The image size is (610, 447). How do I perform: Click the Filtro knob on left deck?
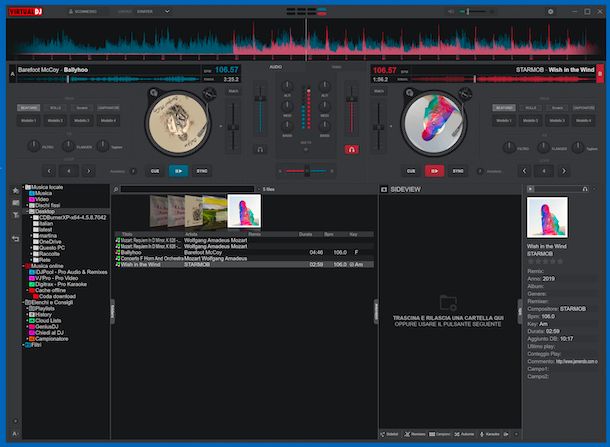click(34, 146)
